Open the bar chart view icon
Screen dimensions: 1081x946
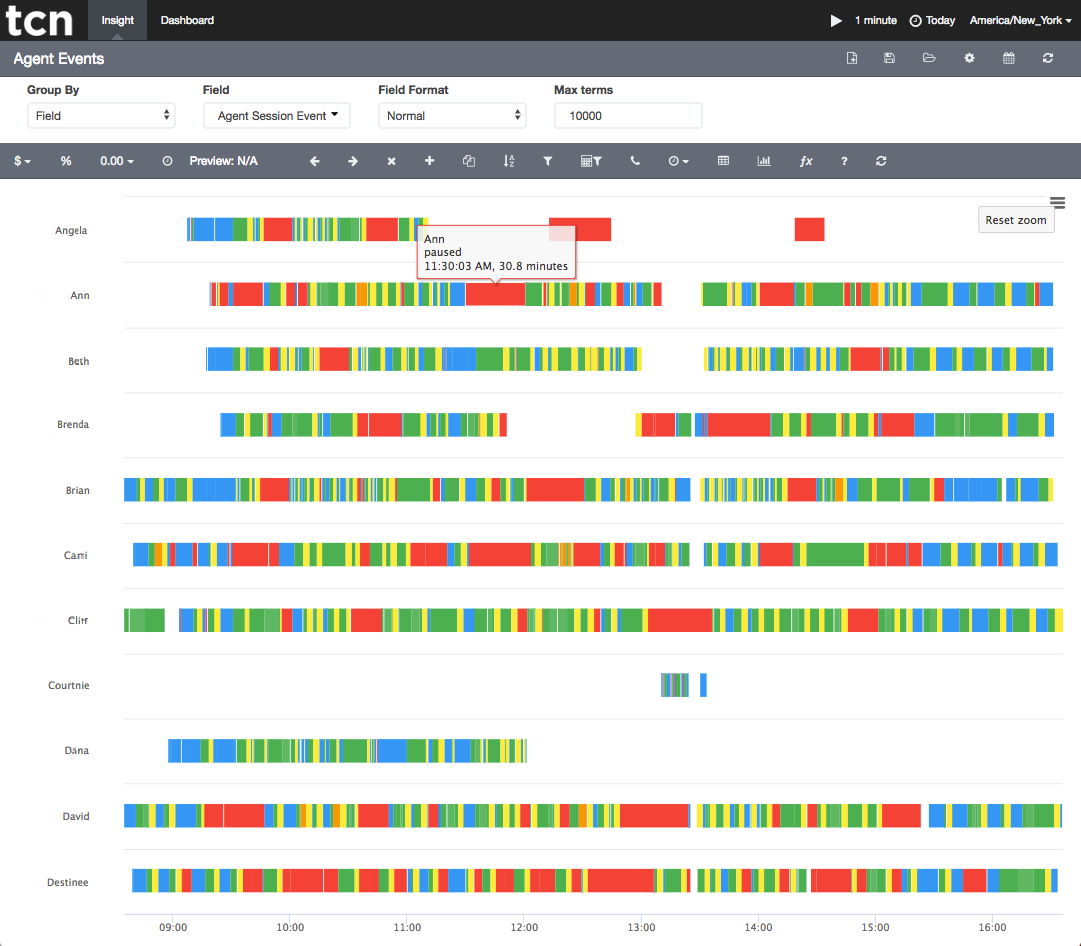click(x=764, y=161)
